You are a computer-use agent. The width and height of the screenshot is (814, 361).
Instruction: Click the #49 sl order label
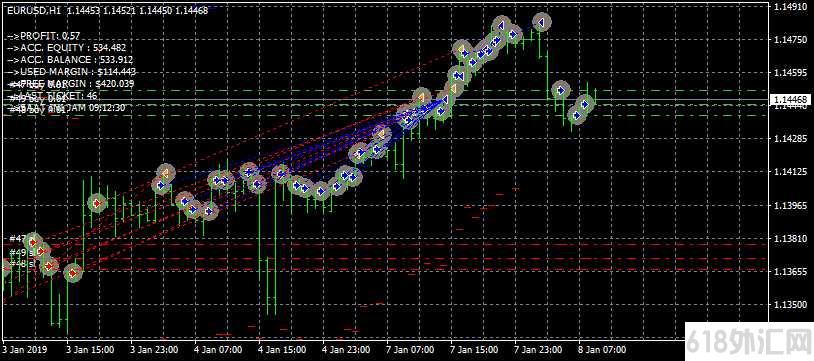click(22, 252)
